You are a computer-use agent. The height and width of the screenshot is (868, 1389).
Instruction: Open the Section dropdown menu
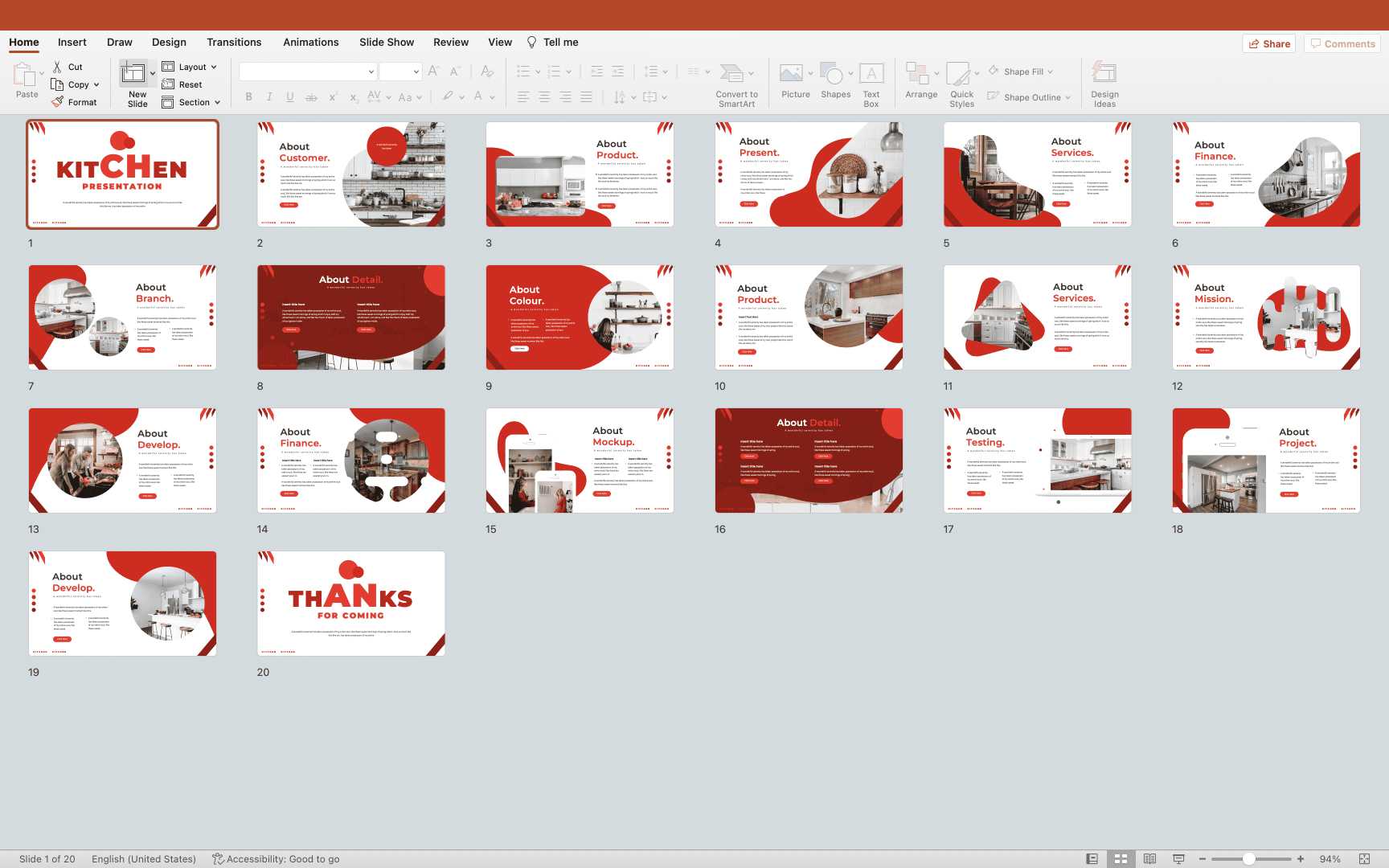[x=217, y=103]
